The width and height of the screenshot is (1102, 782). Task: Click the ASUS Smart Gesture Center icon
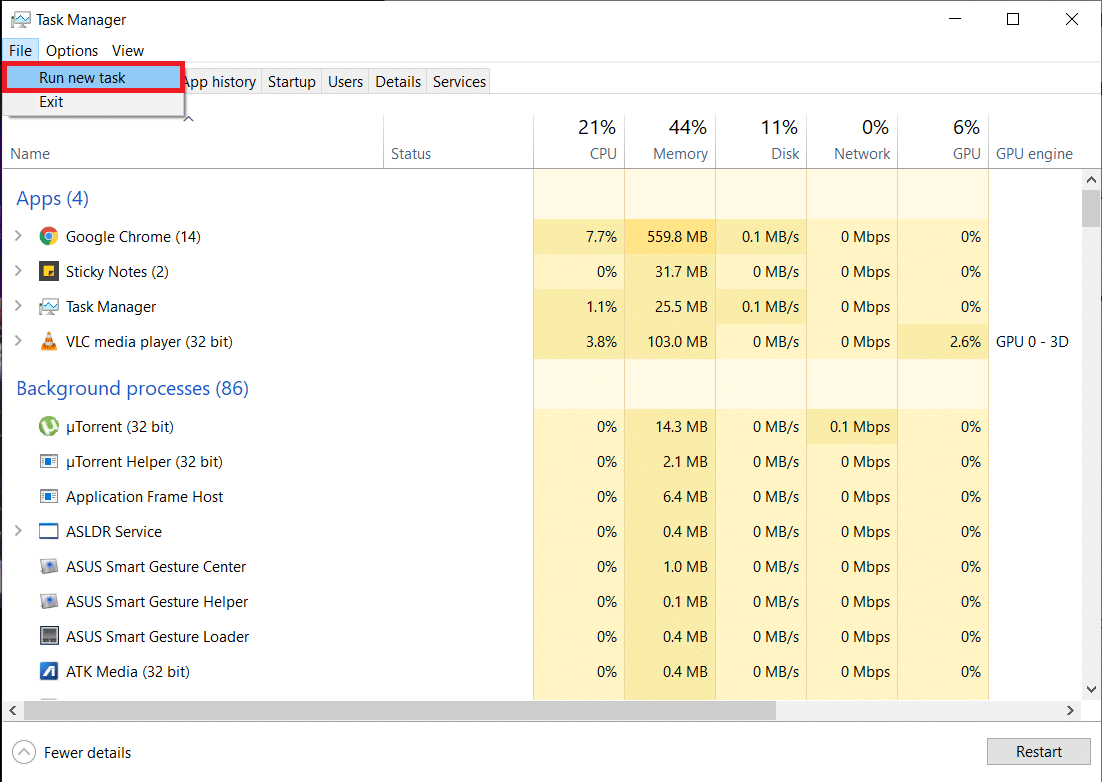point(48,566)
